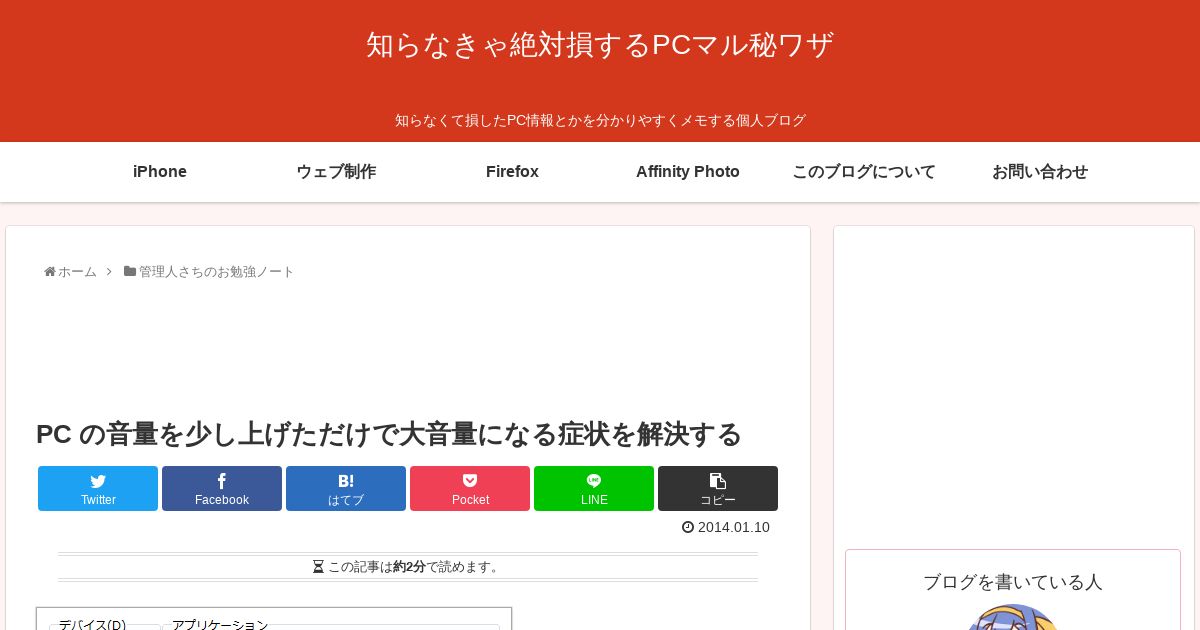Click the blog tagline under the title
Viewport: 1200px width, 630px height.
(x=600, y=120)
